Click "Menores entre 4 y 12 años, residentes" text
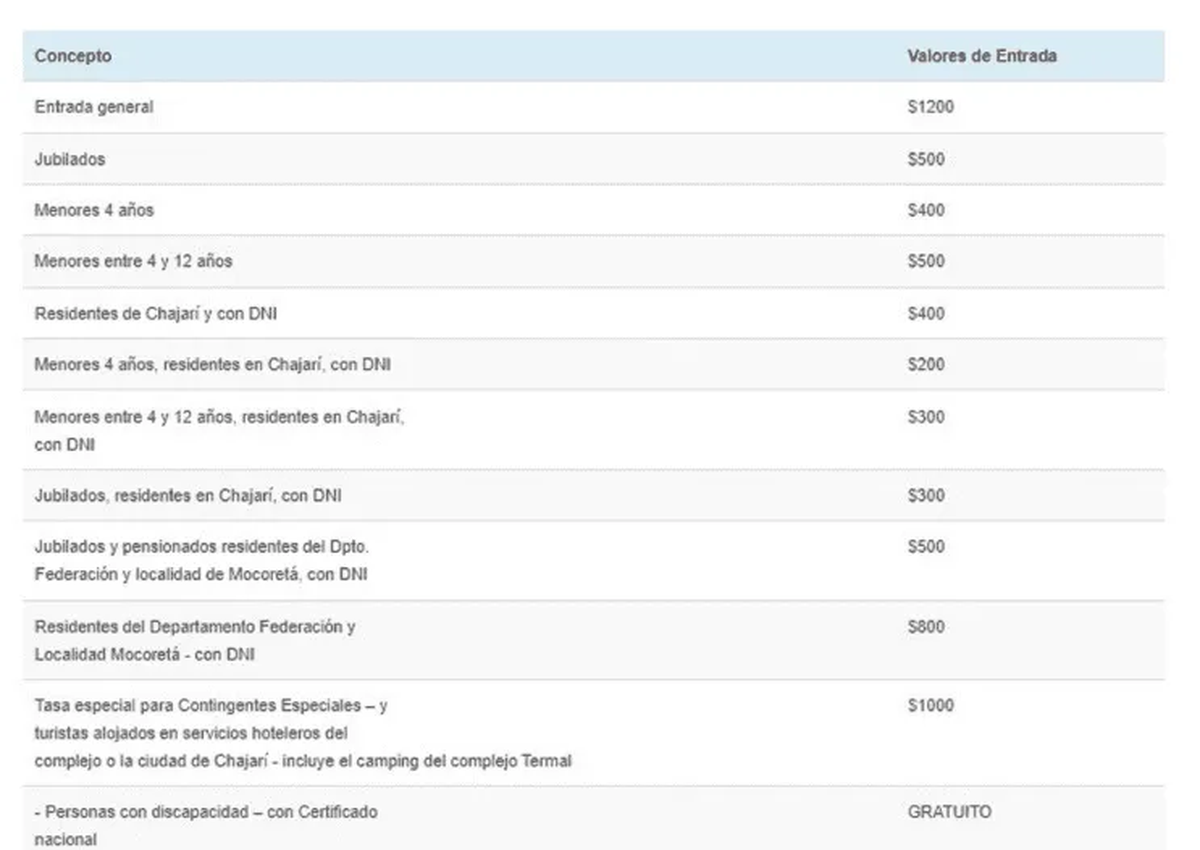 pyautogui.click(x=219, y=417)
